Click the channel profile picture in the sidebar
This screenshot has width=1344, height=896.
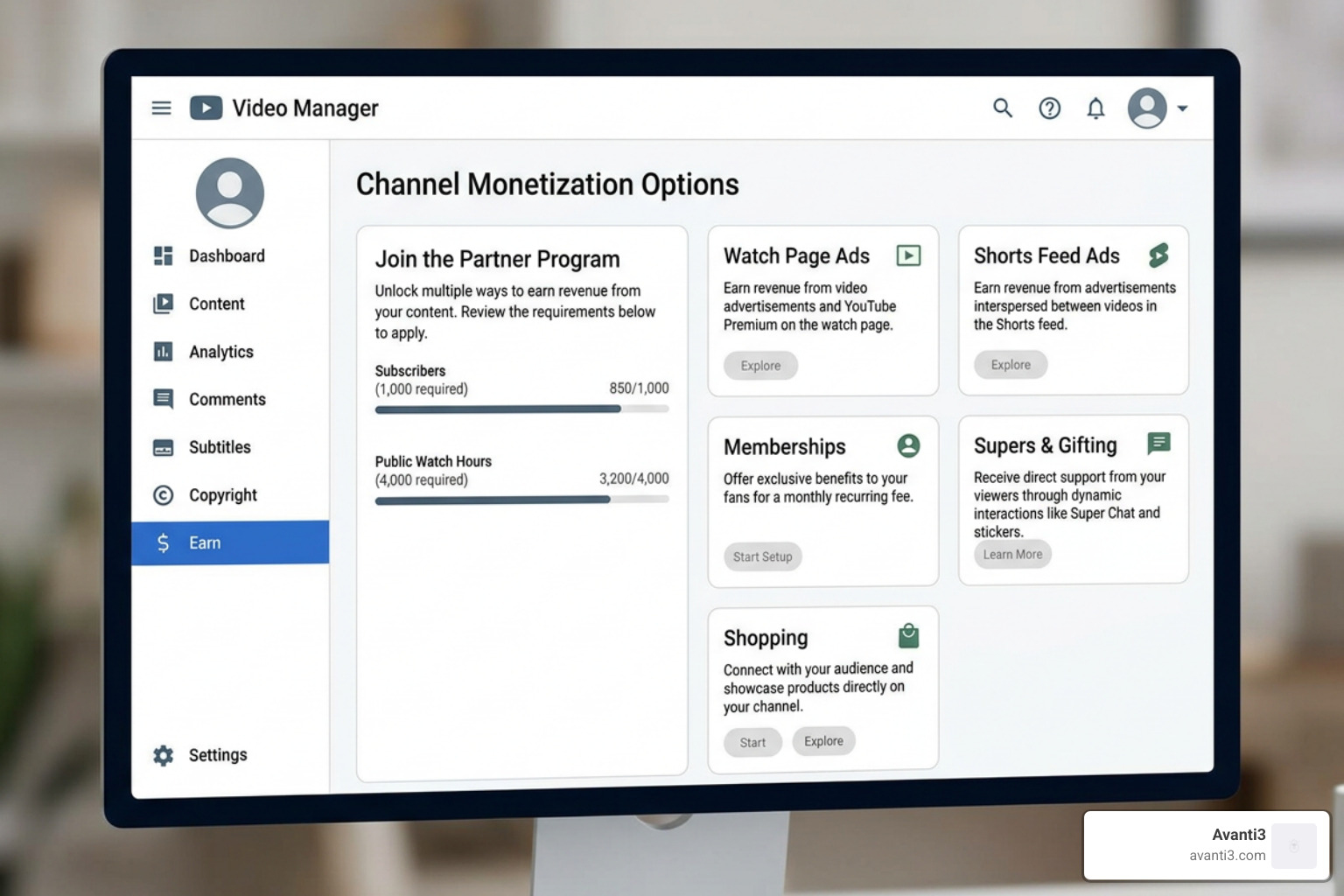[230, 193]
